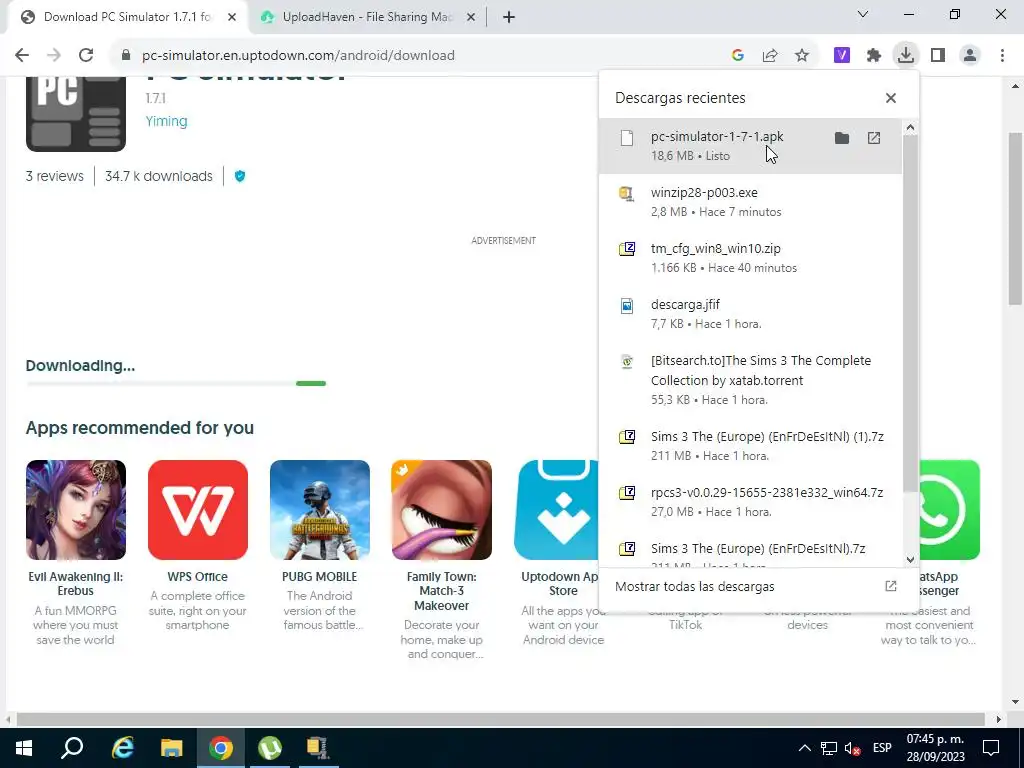The height and width of the screenshot is (768, 1024).
Task: Reload the current page
Action: [x=86, y=56]
